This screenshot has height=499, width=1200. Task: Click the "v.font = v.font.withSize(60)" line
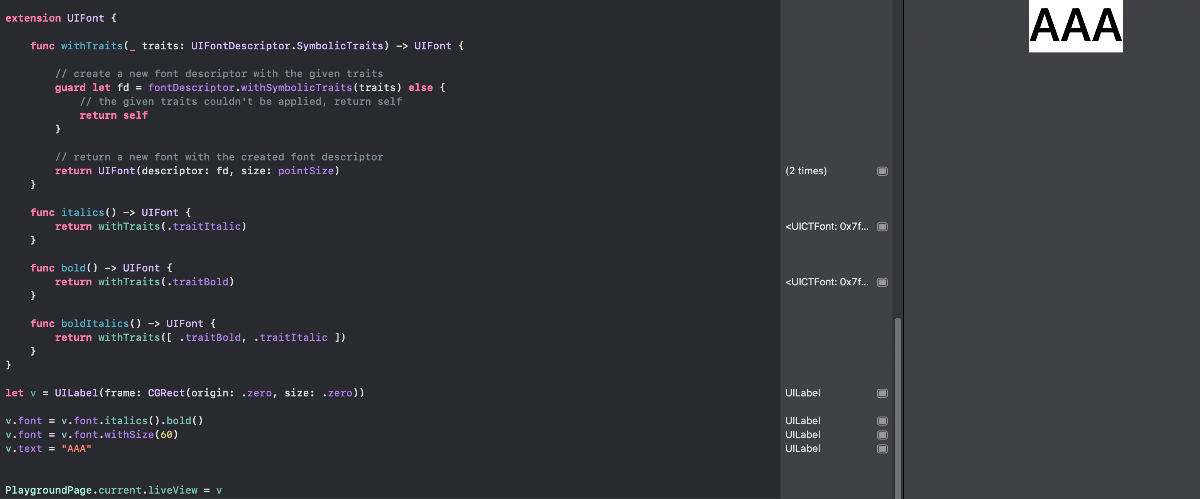tap(92, 435)
